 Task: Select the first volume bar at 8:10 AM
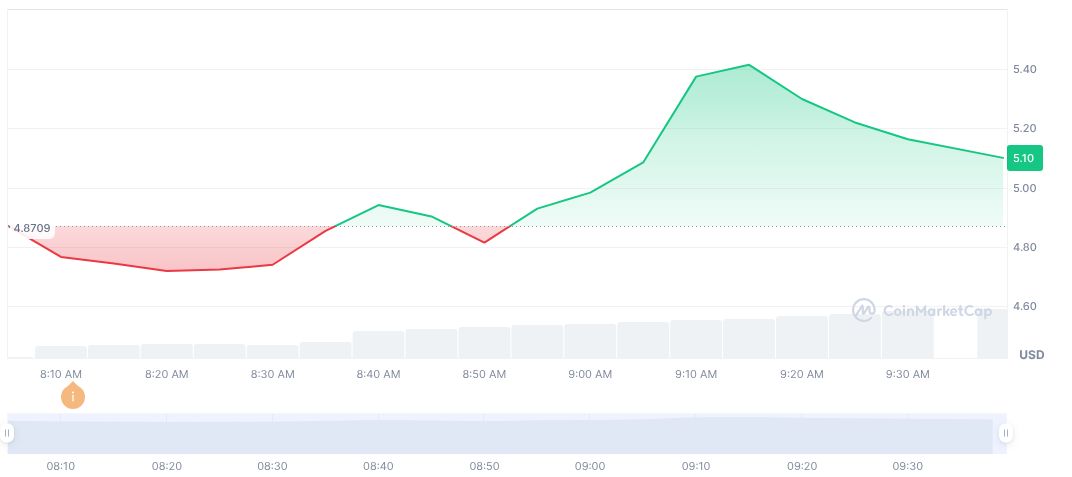[x=61, y=351]
